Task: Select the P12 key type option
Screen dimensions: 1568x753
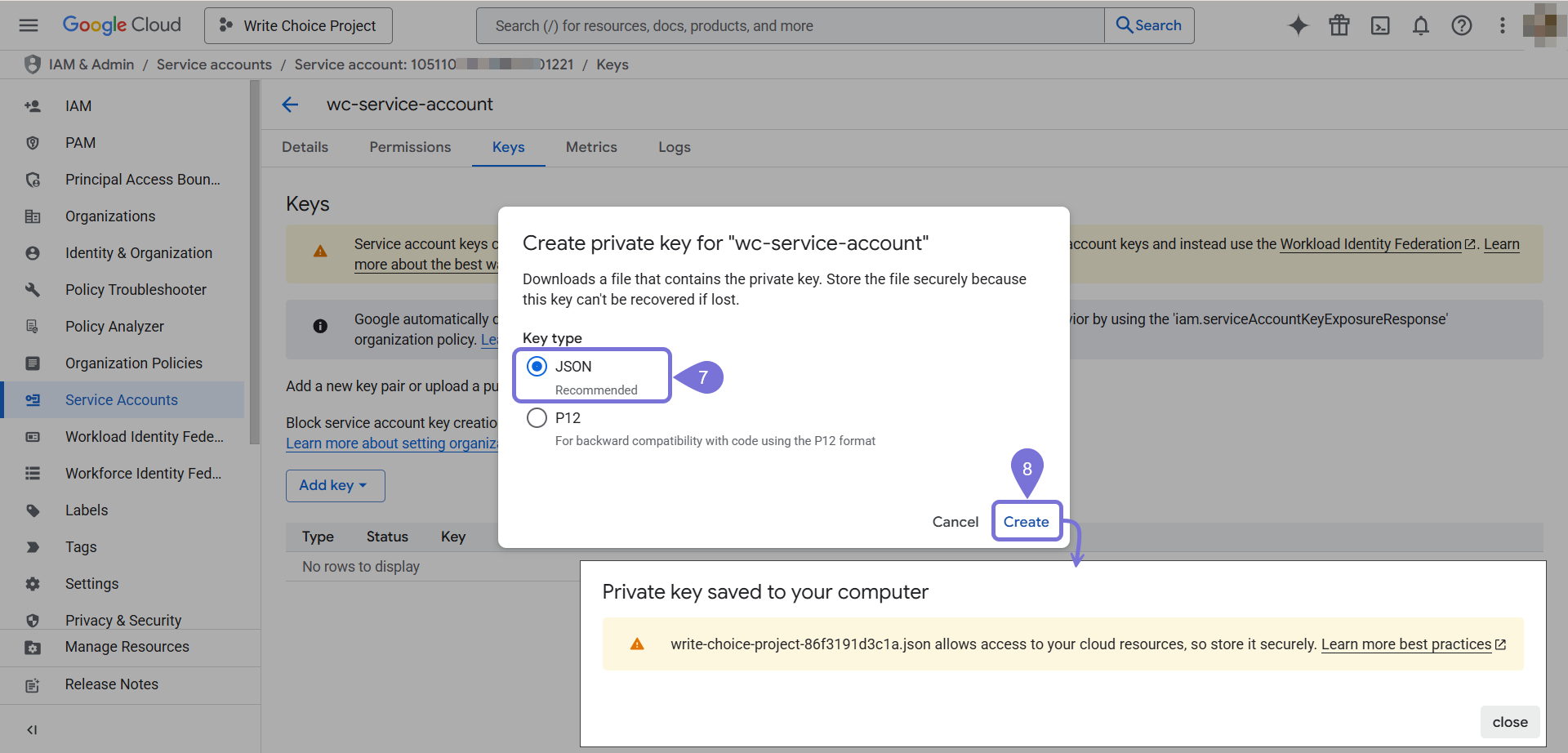Action: click(537, 418)
